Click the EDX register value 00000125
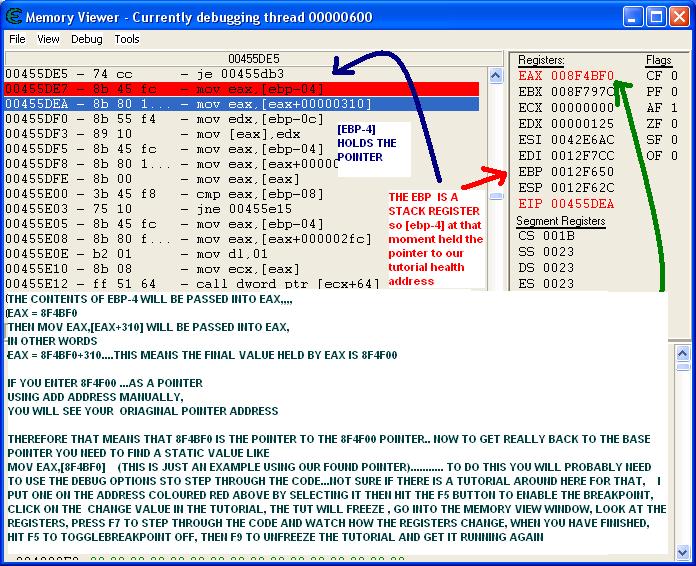The width and height of the screenshot is (696, 566). point(582,124)
